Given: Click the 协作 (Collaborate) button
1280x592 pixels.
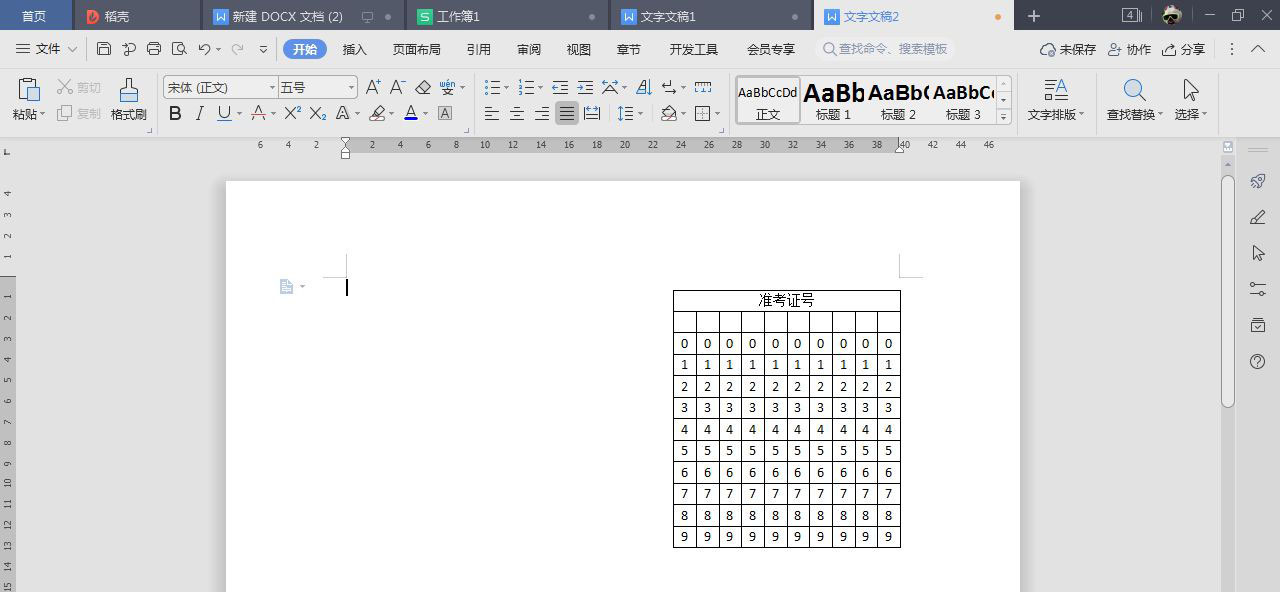Looking at the screenshot, I should [1129, 49].
